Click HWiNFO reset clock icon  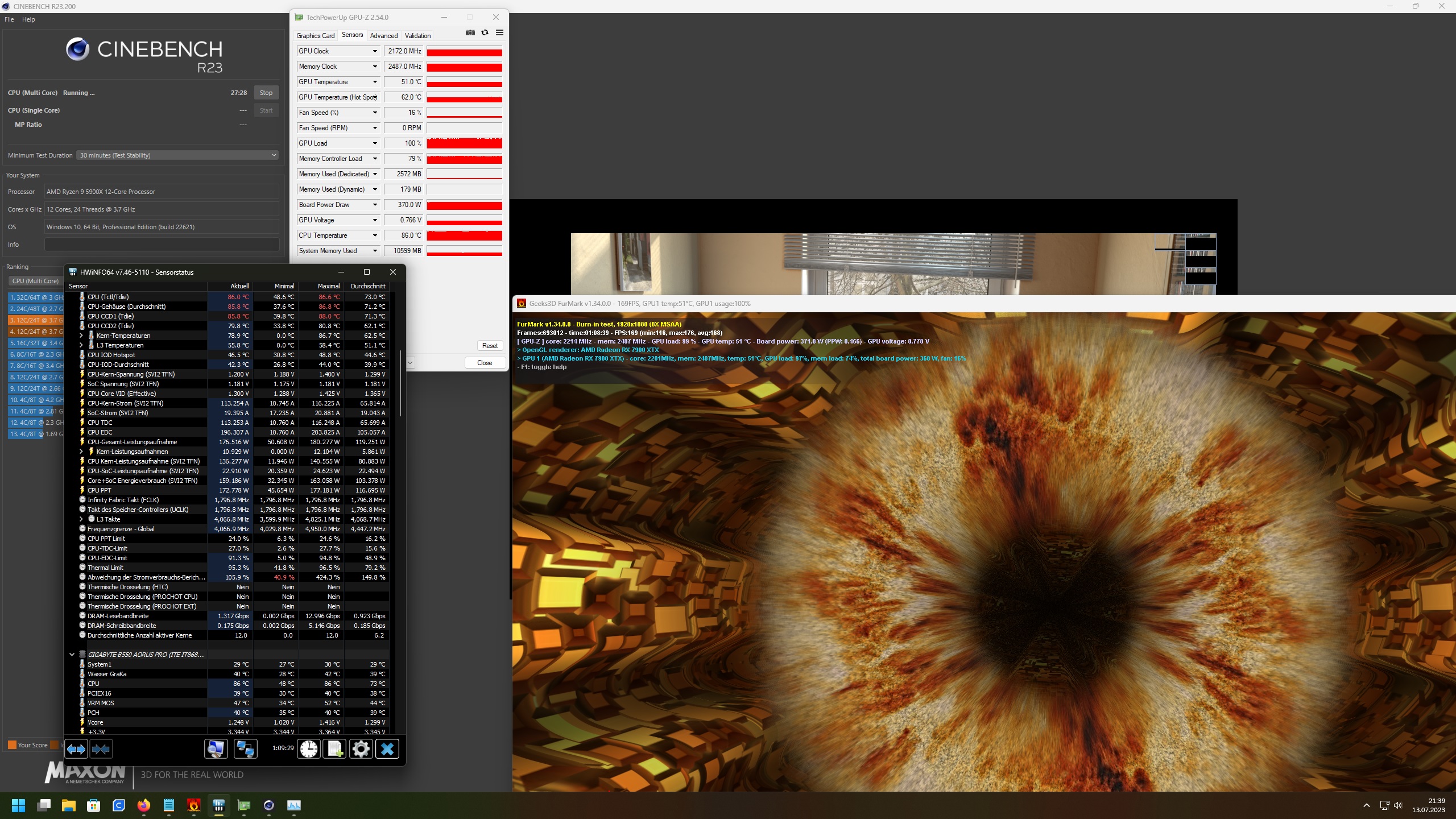pyautogui.click(x=309, y=749)
